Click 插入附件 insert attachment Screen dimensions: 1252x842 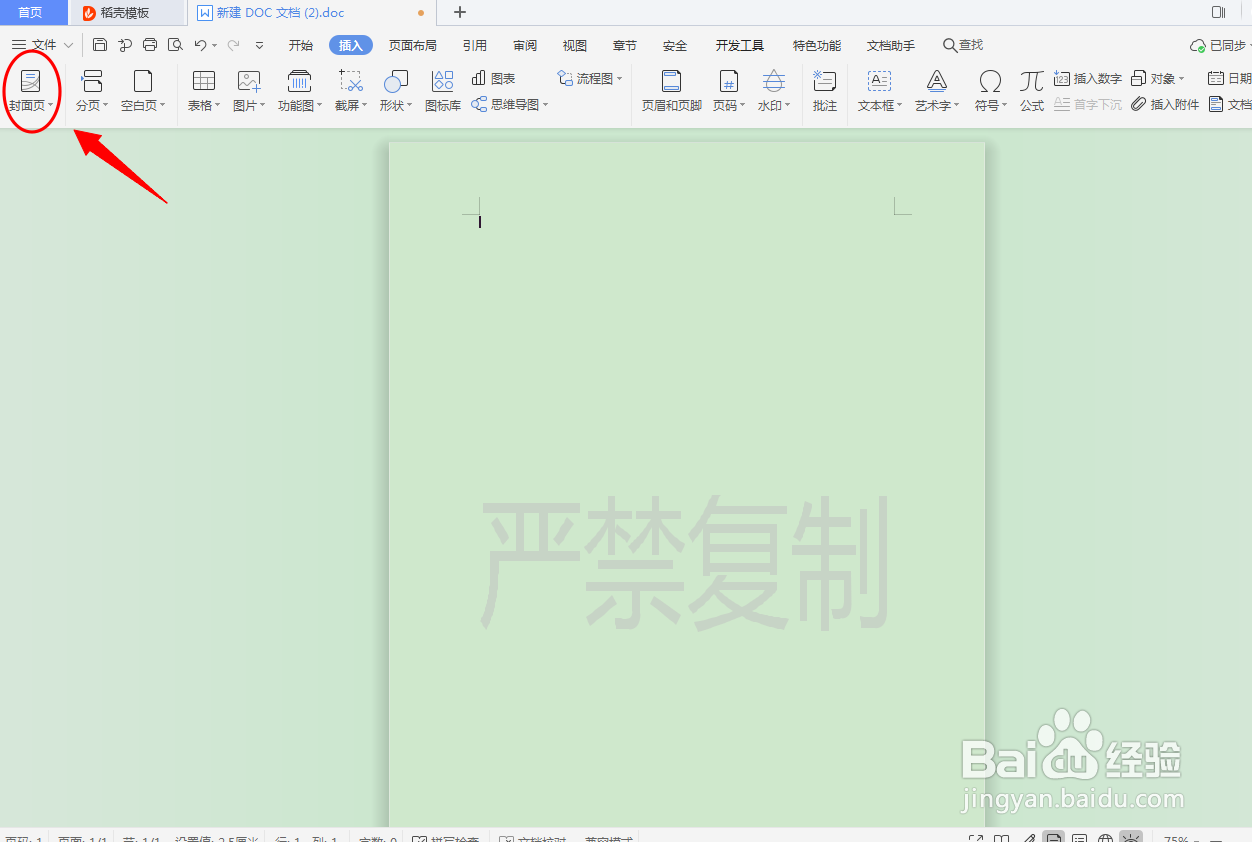1165,104
